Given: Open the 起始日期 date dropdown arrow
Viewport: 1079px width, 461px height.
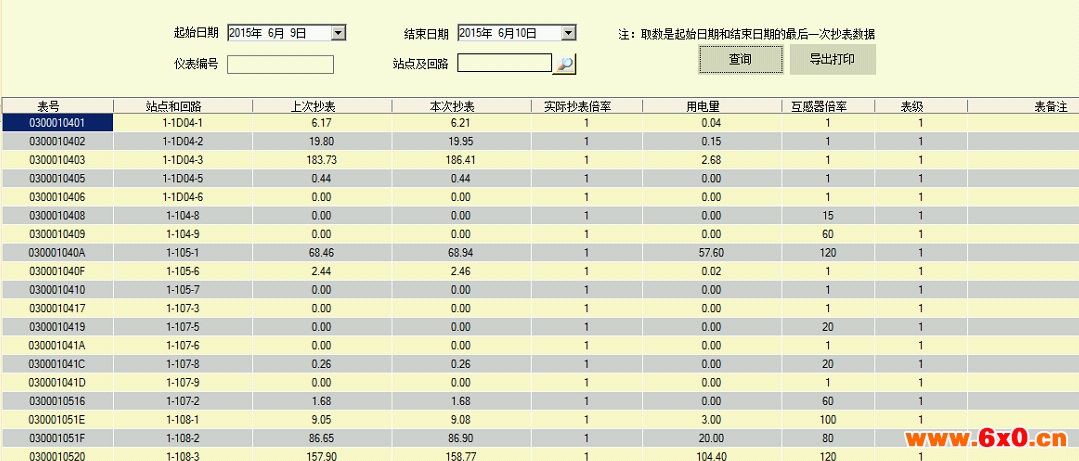Looking at the screenshot, I should click(339, 32).
